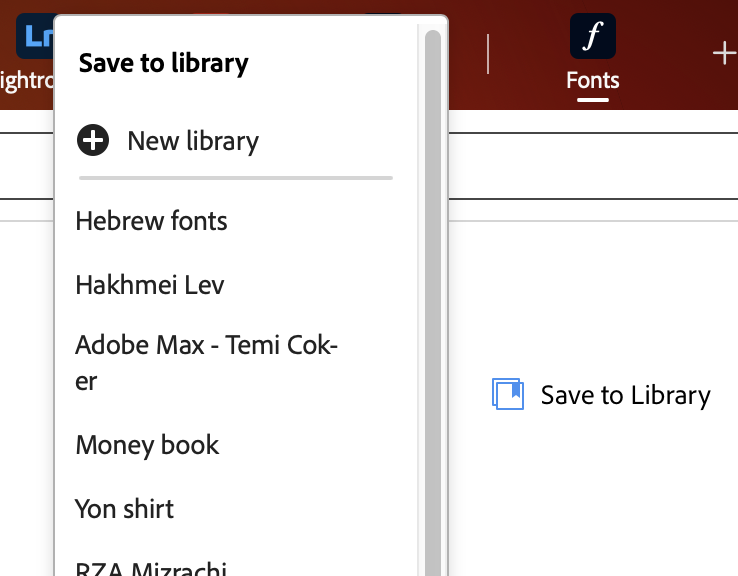Pick the RZA Mizrachi library entry

[x=151, y=568]
